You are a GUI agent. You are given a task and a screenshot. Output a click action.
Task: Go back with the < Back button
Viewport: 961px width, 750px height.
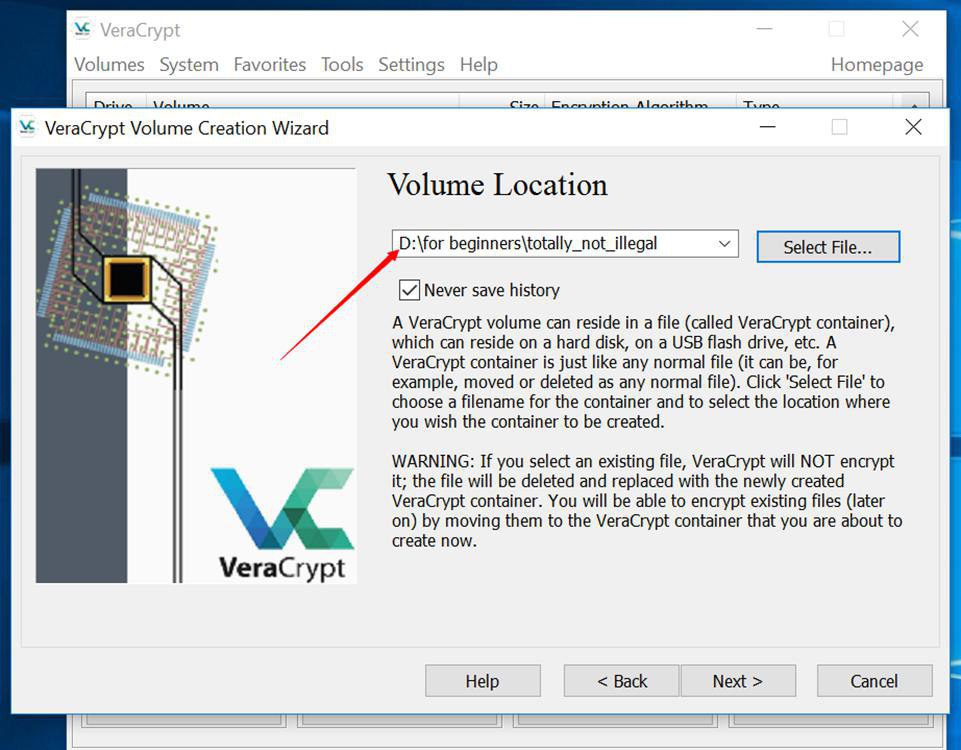coord(622,681)
